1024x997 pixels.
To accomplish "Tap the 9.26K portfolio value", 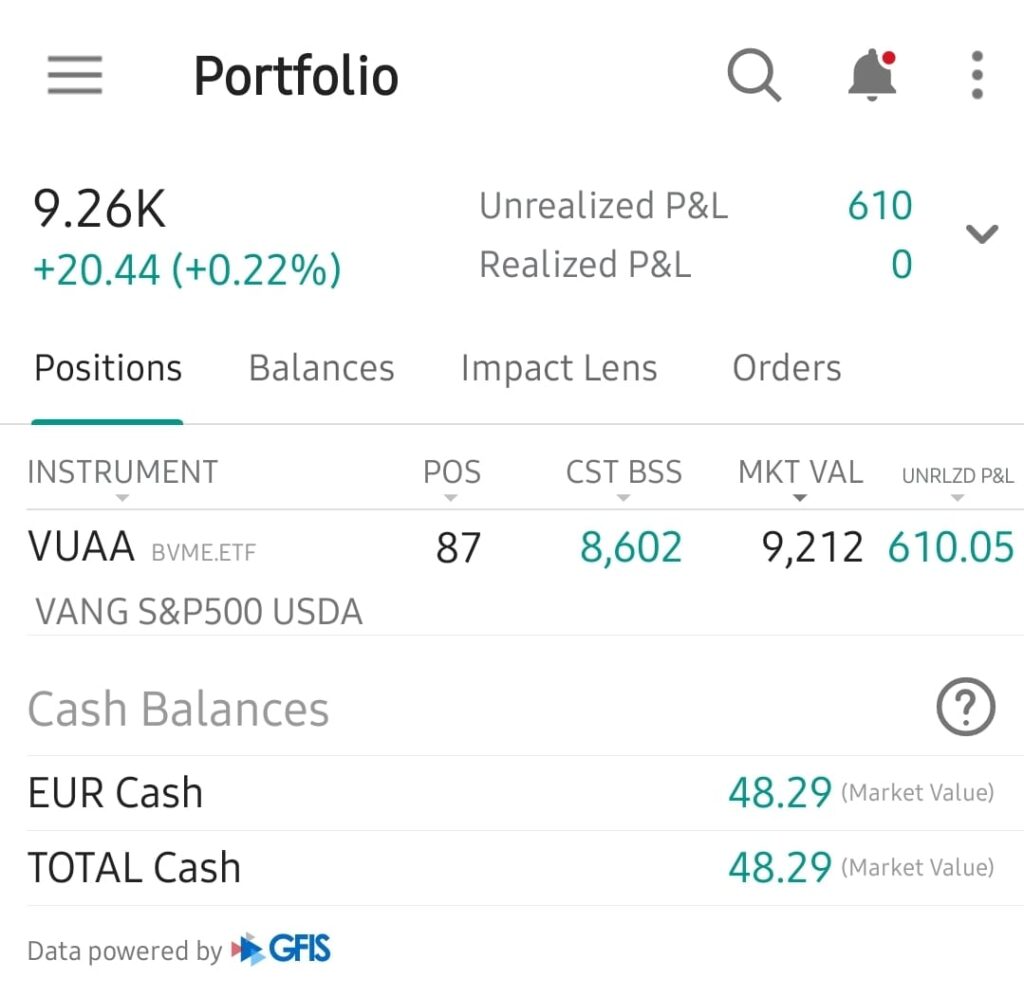I will coord(100,210).
